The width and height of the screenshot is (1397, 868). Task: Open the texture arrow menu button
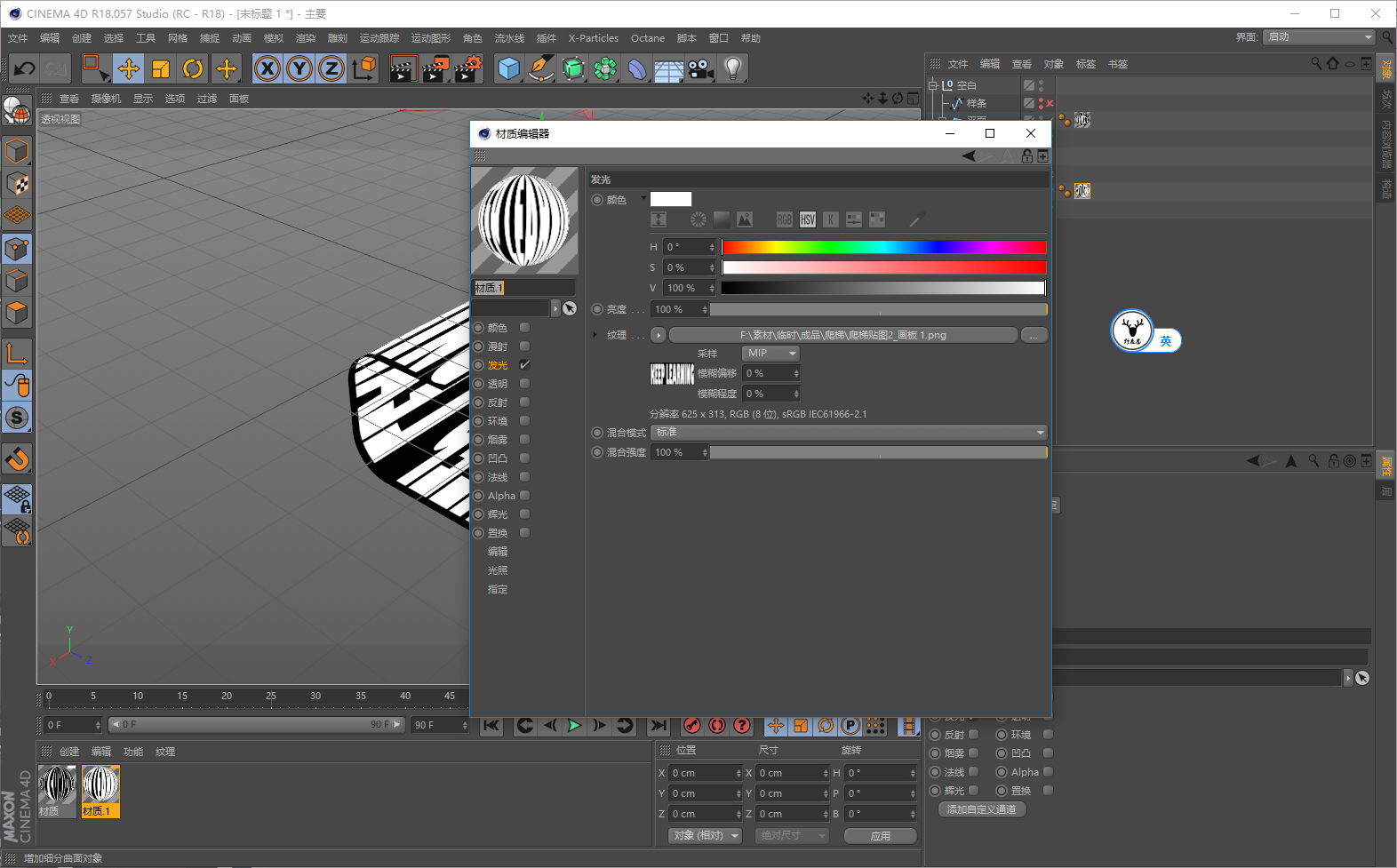659,335
